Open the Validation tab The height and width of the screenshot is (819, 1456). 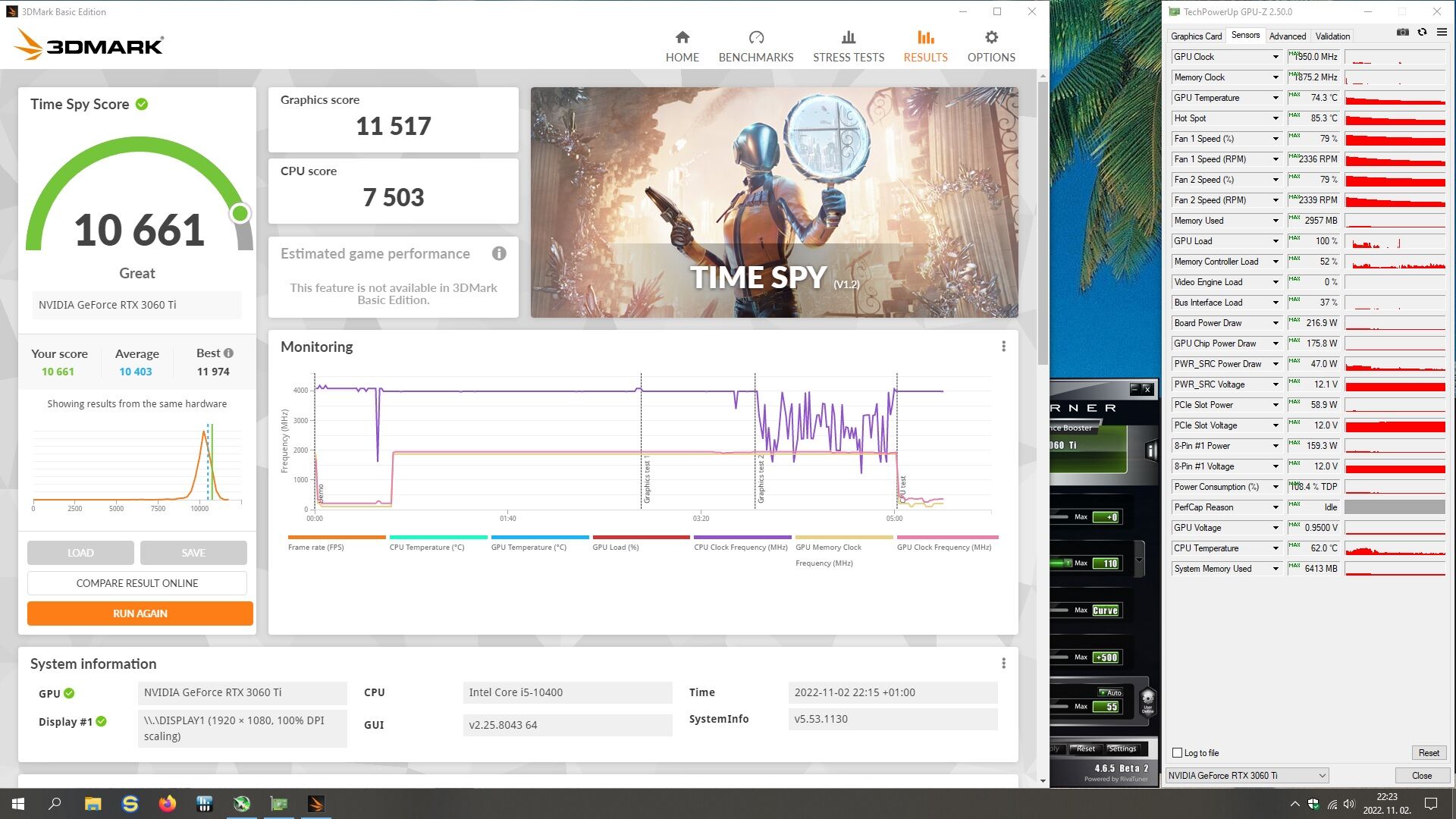click(1332, 36)
